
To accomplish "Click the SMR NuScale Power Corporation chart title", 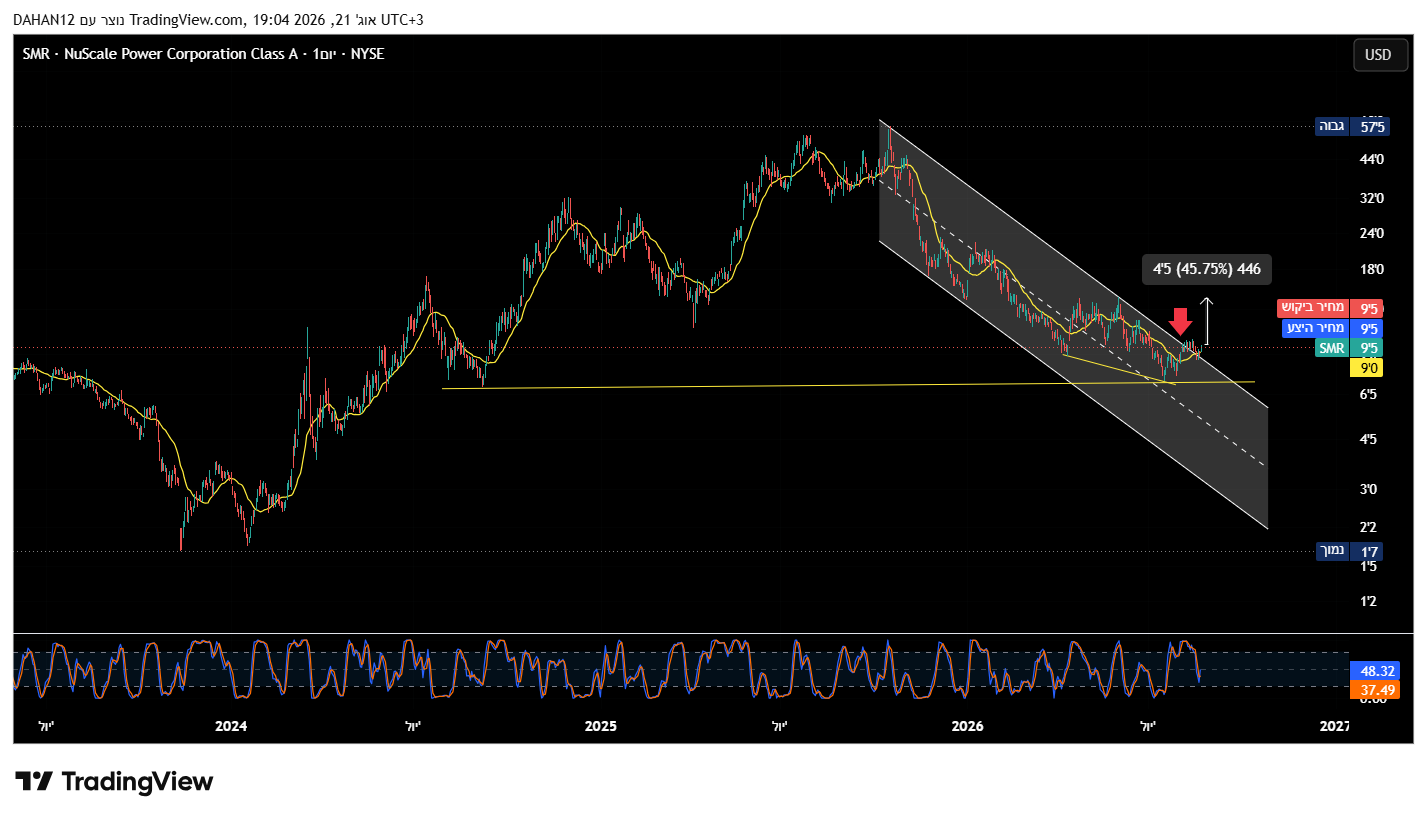I will point(203,54).
